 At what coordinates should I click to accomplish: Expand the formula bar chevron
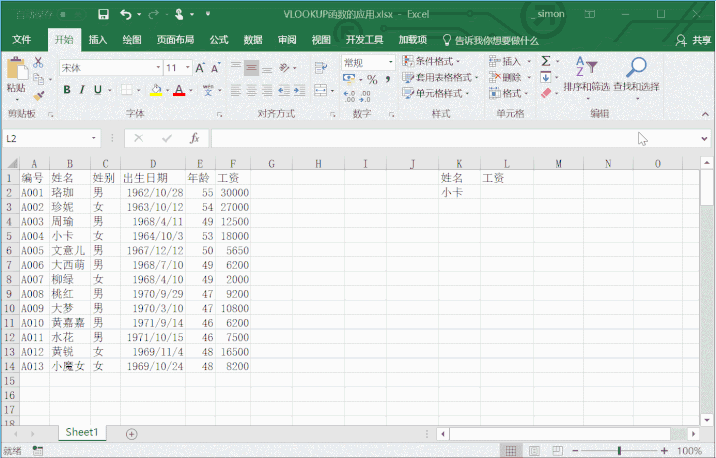[x=704, y=138]
